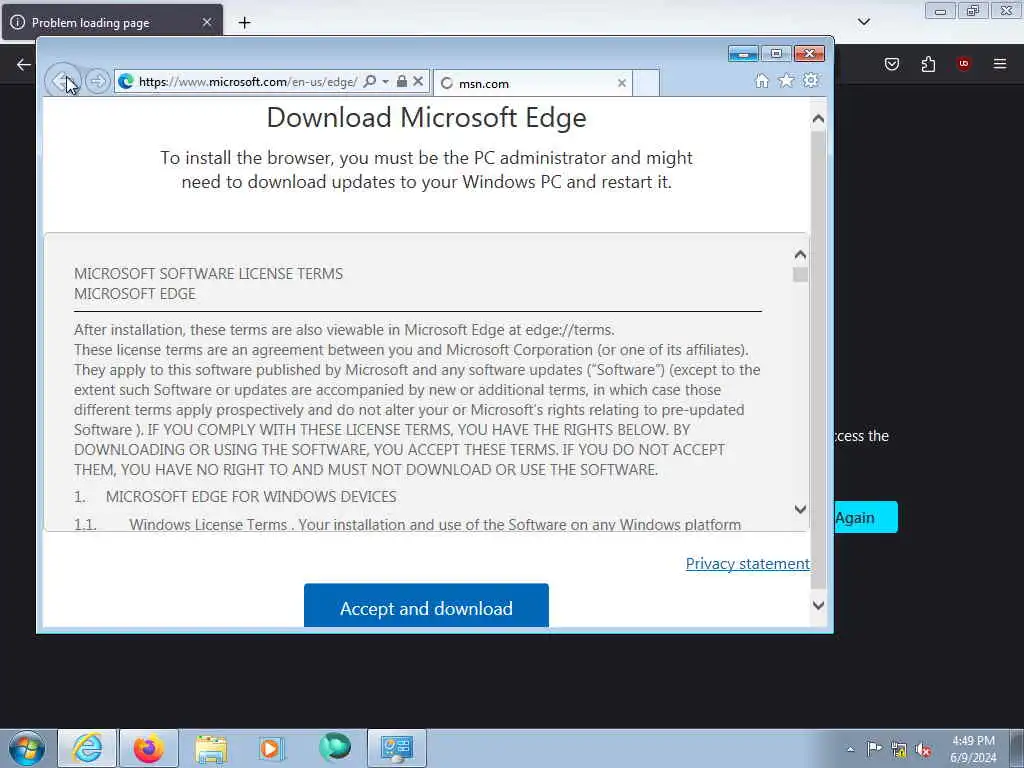Go back in Firefox
1024x768 pixels.
click(24, 64)
